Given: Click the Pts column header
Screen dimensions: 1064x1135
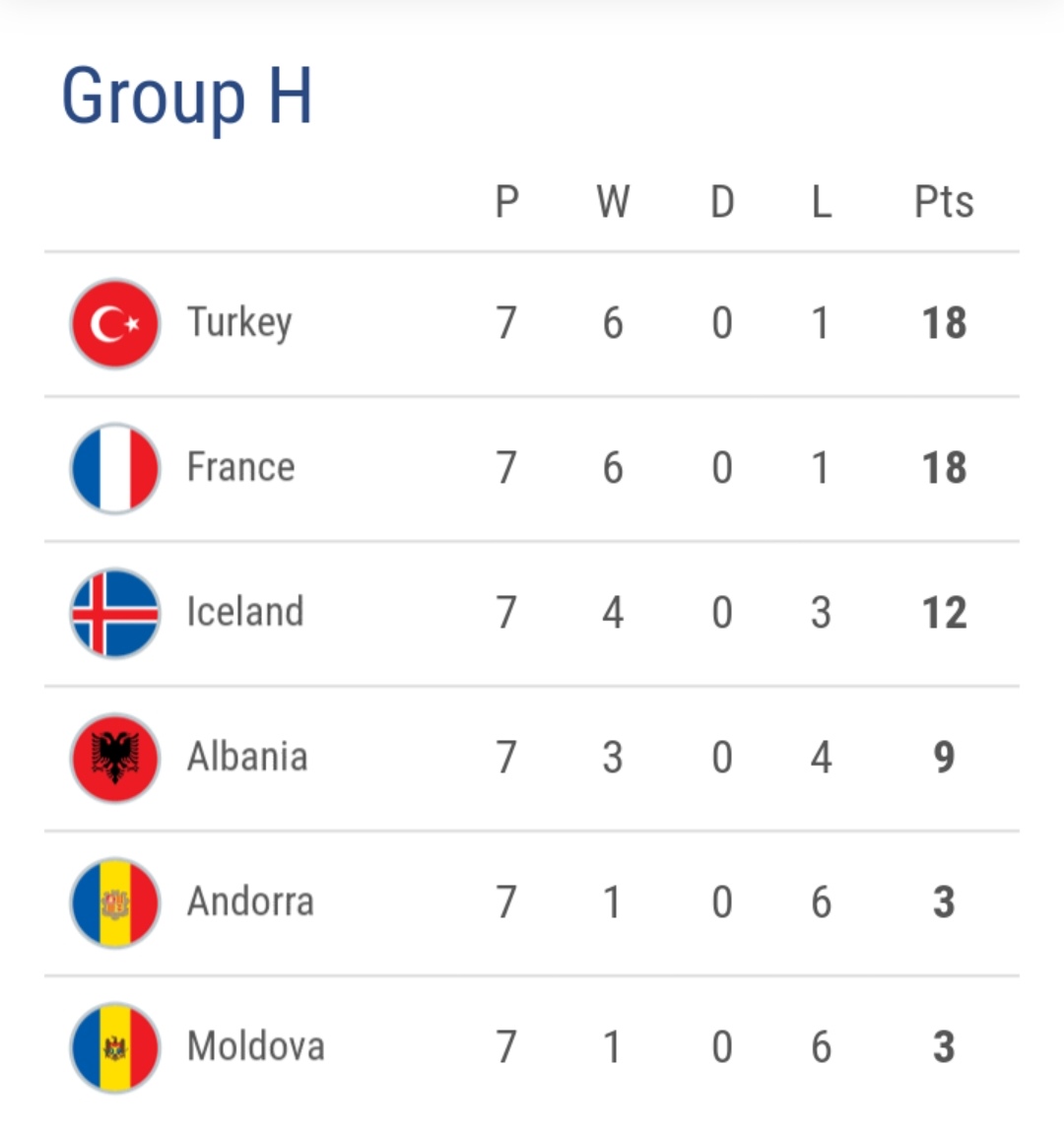Looking at the screenshot, I should tap(943, 202).
